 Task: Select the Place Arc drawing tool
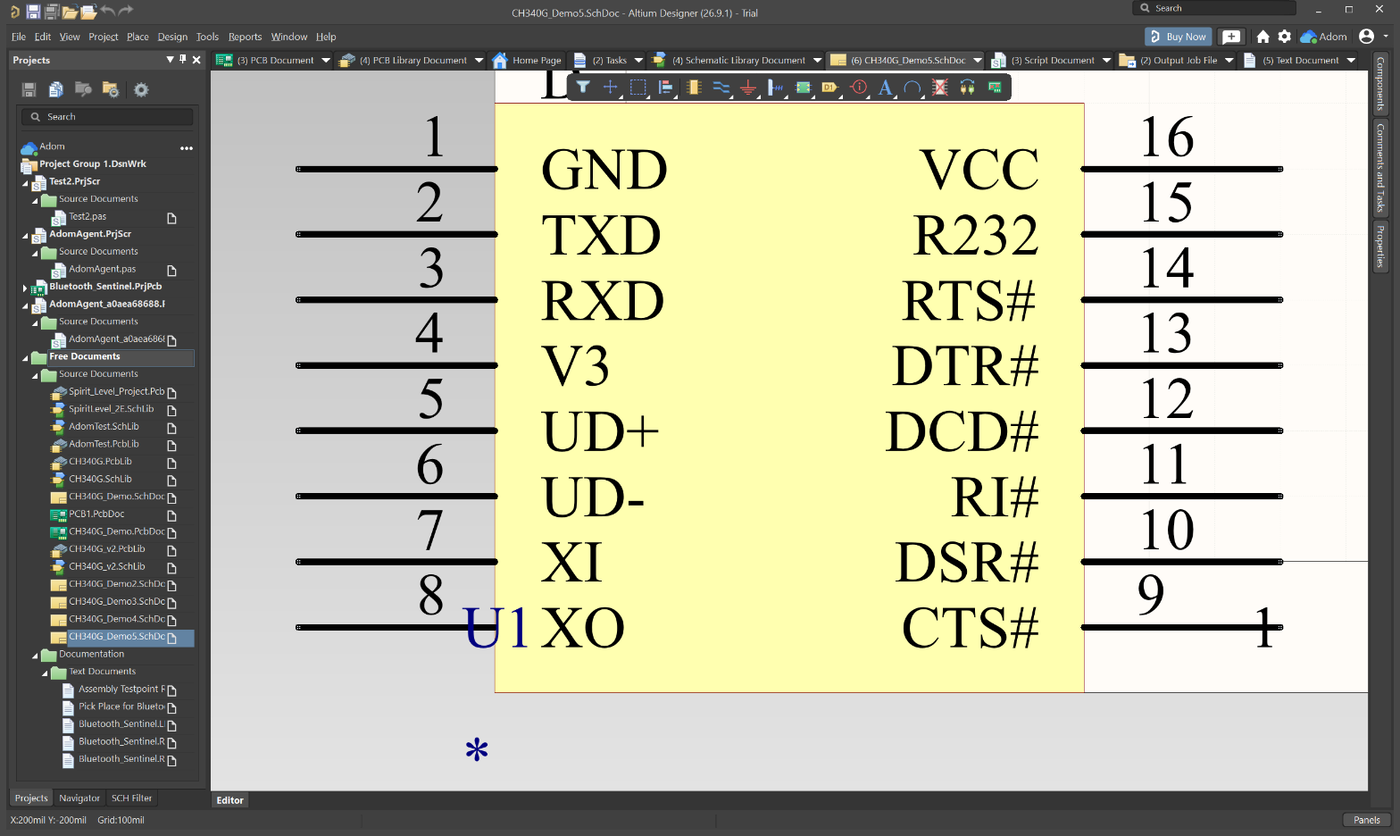pos(911,87)
